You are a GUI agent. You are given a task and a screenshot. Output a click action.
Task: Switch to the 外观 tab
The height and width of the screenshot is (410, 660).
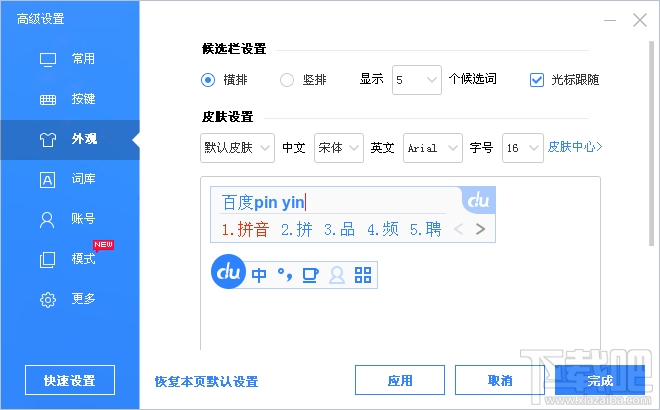(x=70, y=140)
